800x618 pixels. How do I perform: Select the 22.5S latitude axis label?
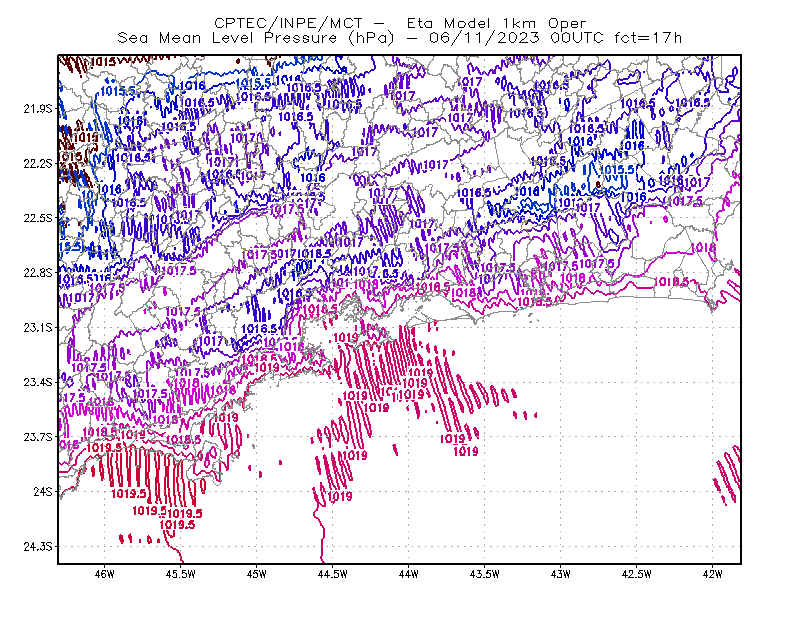[x=38, y=218]
